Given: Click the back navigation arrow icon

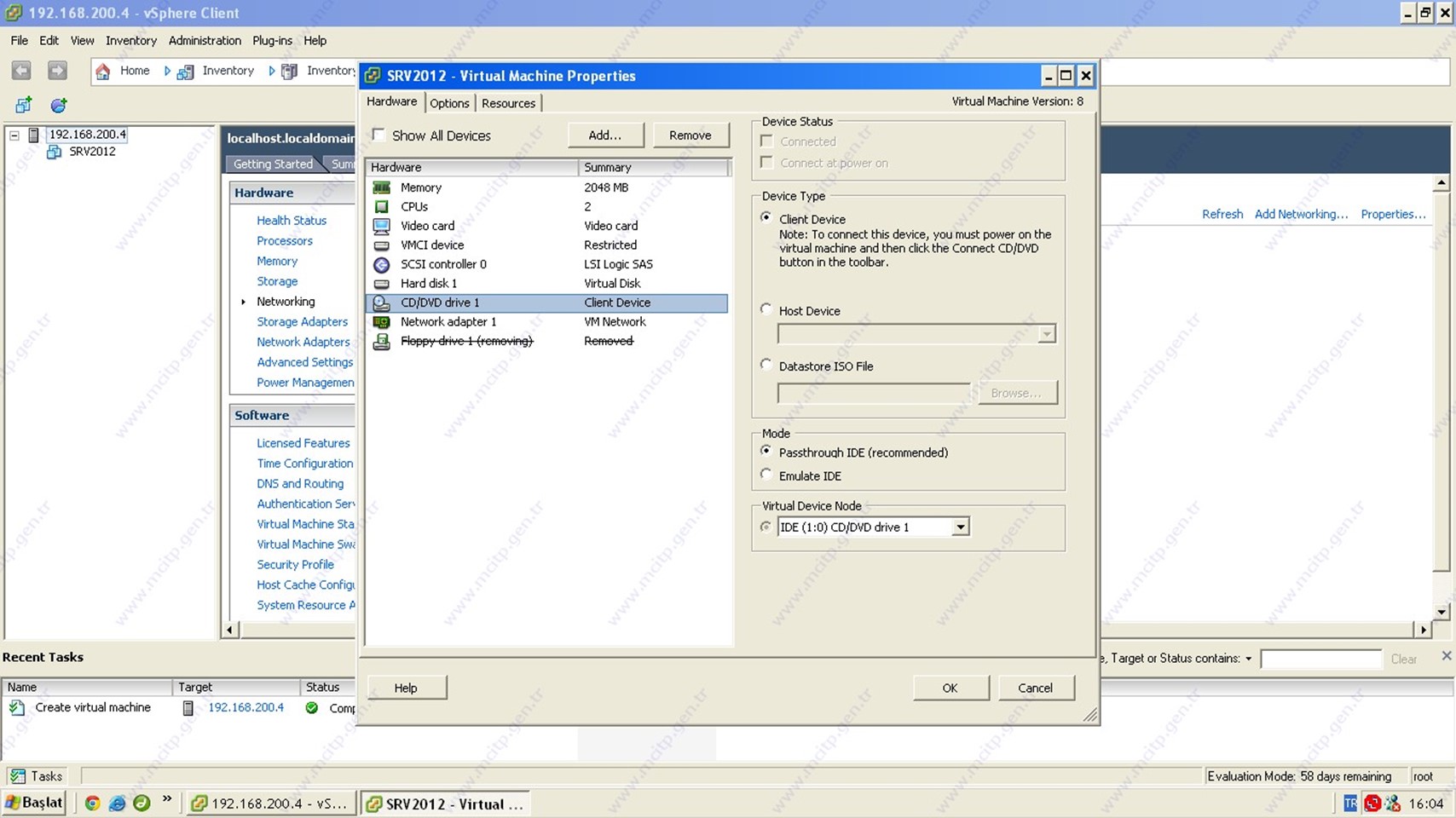Looking at the screenshot, I should 22,71.
